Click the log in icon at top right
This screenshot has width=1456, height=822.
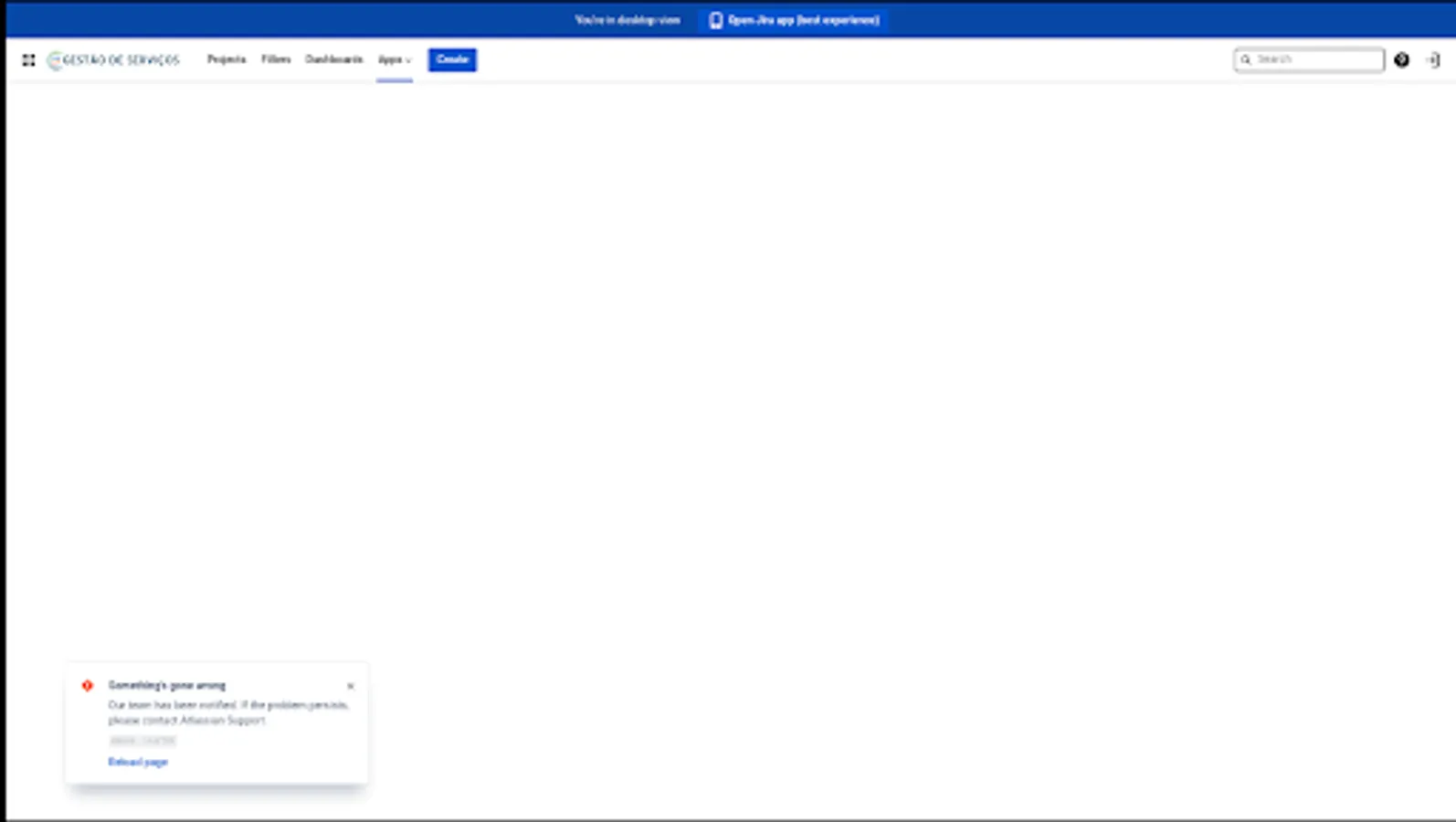[1433, 60]
